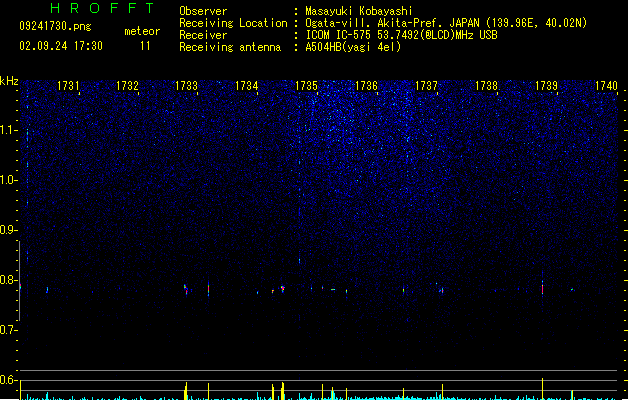Click the 1737 time marker label

pyautogui.click(x=426, y=86)
